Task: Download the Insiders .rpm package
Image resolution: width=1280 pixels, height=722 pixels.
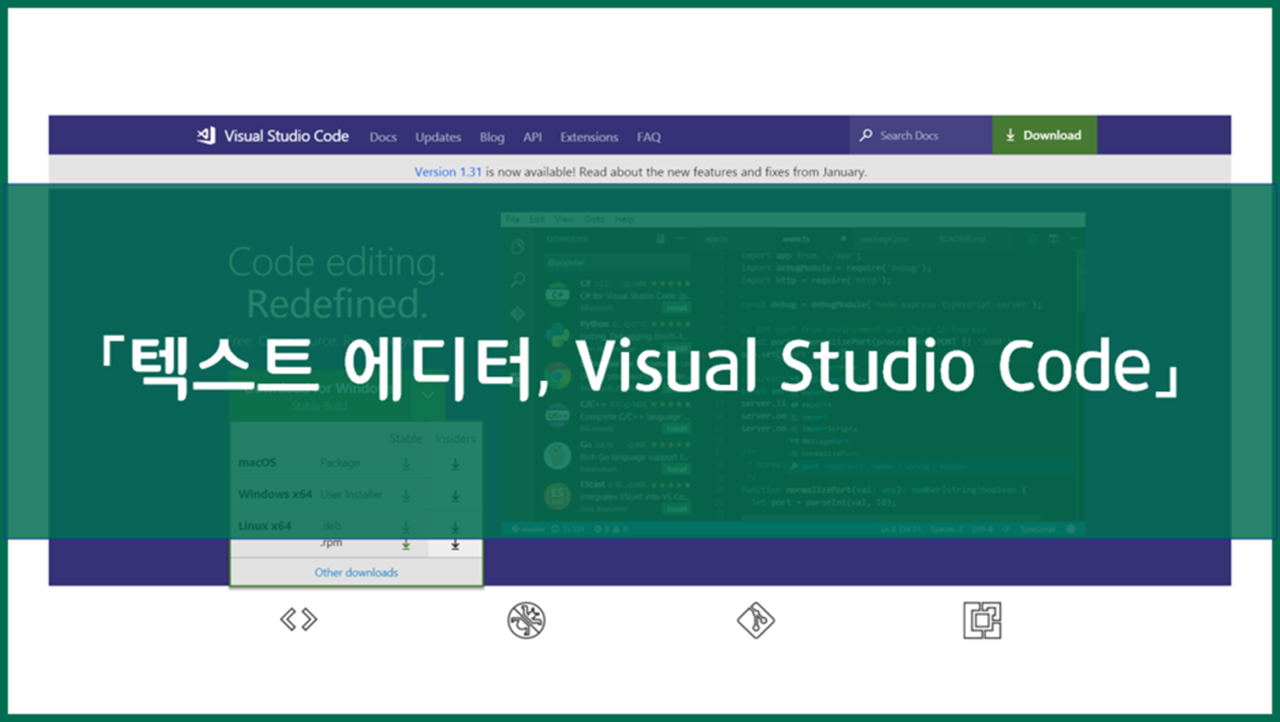Action: pos(455,545)
